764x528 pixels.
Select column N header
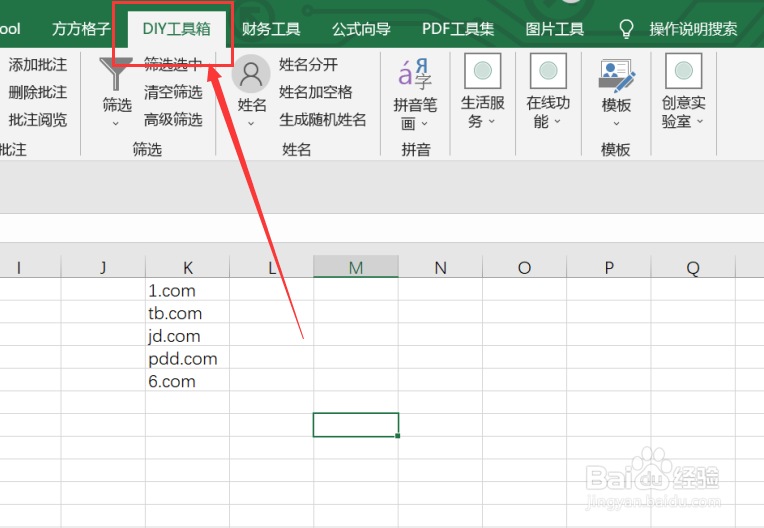click(440, 267)
